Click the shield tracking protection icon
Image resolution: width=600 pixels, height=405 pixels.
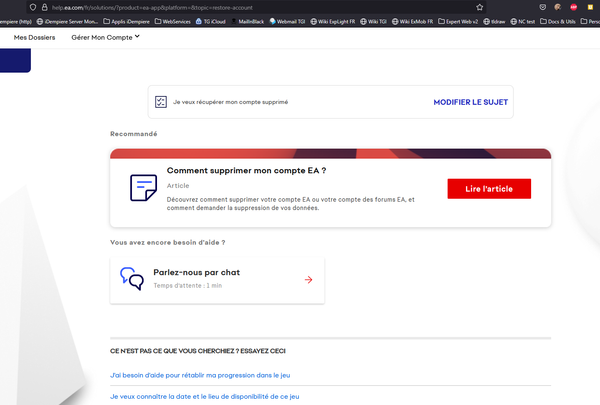[x=33, y=7]
